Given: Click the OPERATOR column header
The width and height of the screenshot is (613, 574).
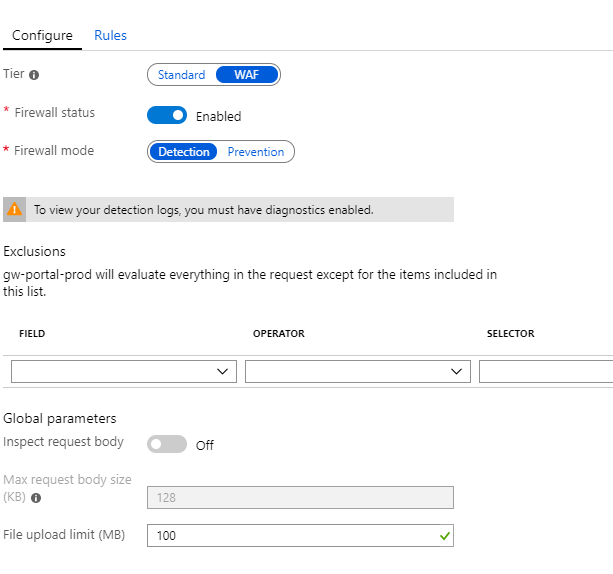Looking at the screenshot, I should click(x=279, y=334).
